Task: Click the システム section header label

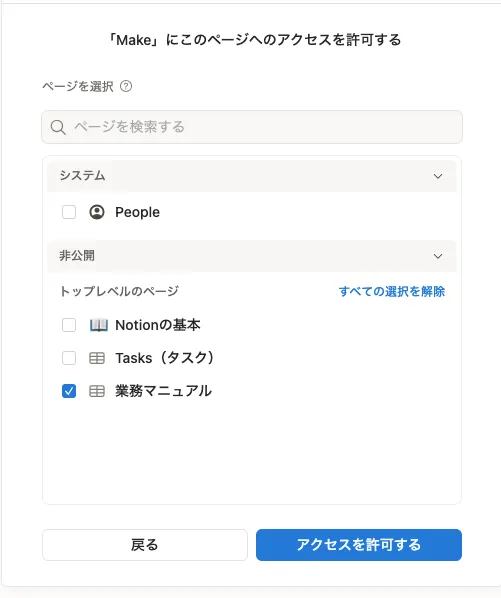Action: pos(82,175)
